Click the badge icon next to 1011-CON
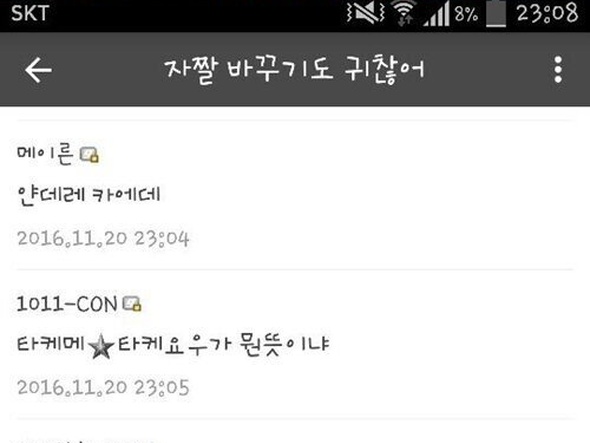The width and height of the screenshot is (590, 443). pyautogui.click(x=132, y=304)
